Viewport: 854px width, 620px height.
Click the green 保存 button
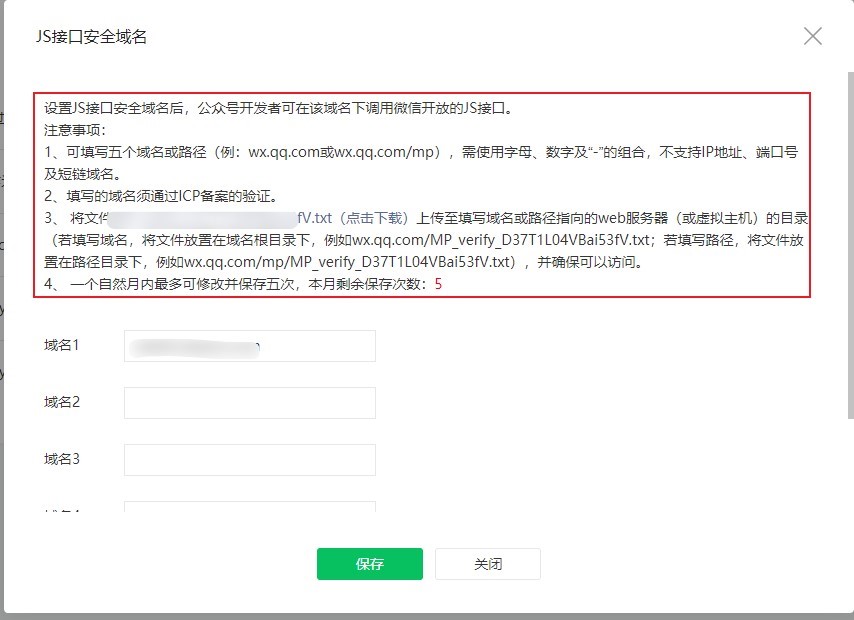(370, 564)
